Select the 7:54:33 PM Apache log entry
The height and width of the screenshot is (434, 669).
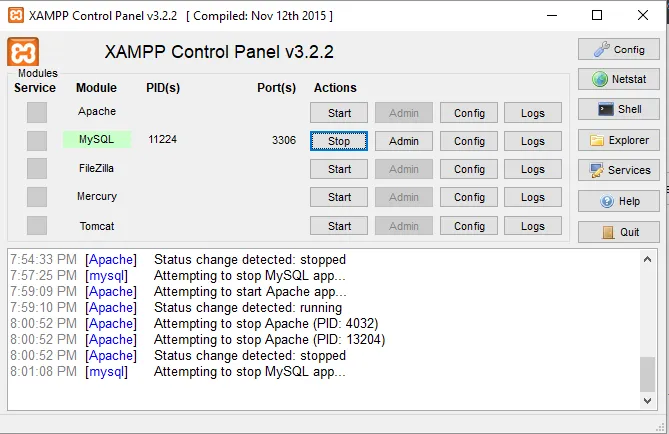click(178, 259)
